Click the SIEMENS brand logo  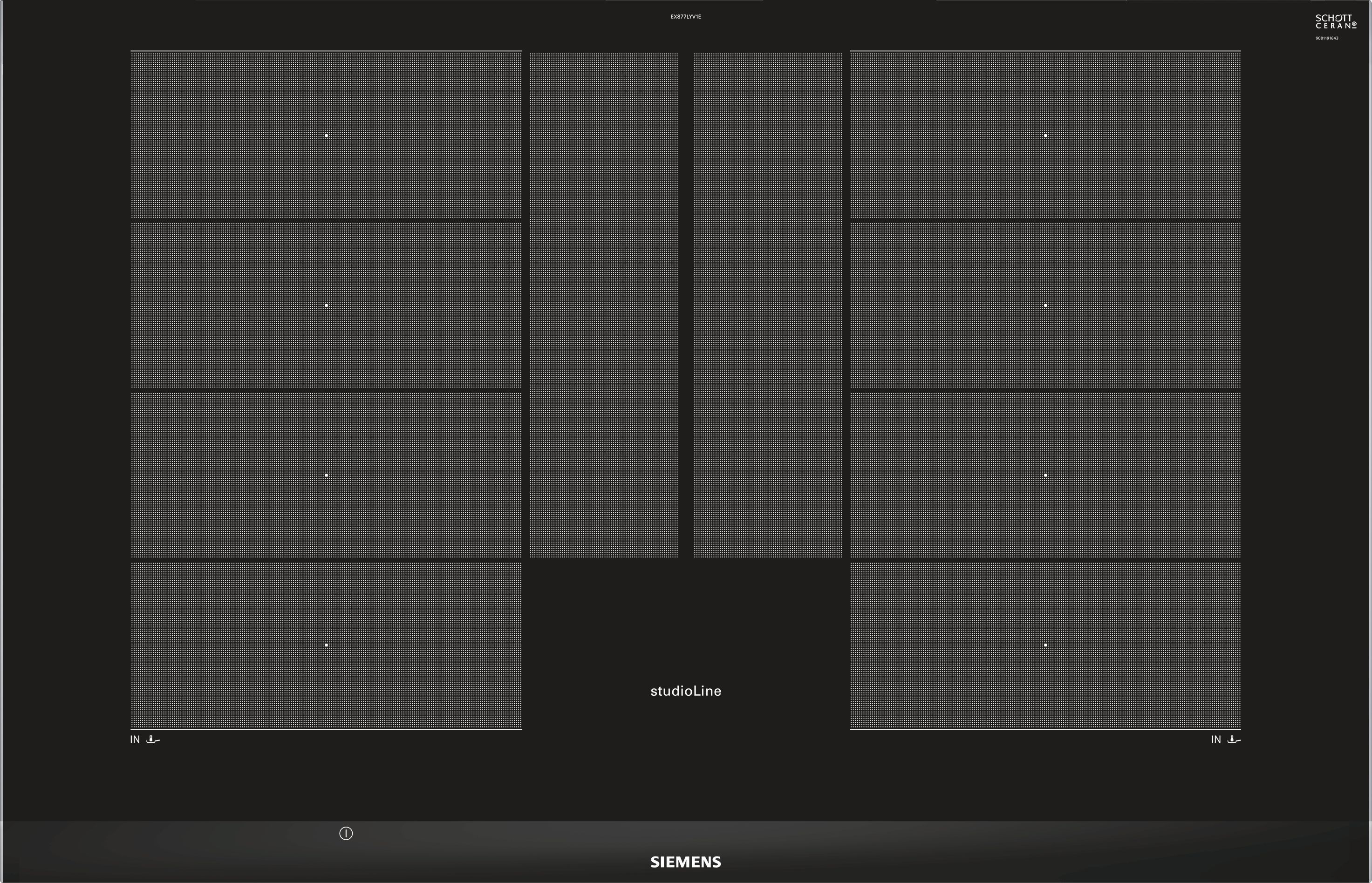click(685, 863)
